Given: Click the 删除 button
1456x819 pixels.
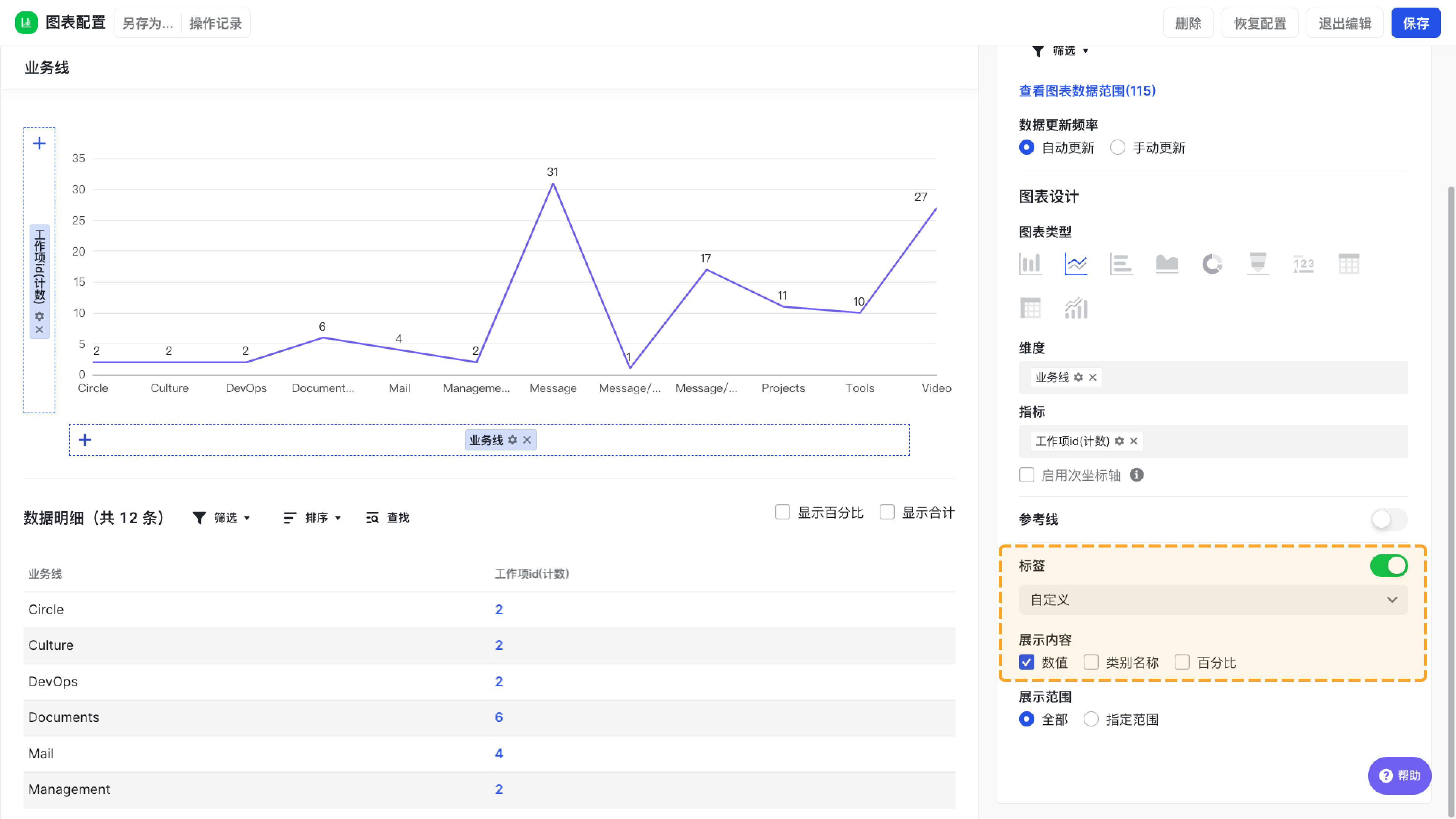Looking at the screenshot, I should [x=1188, y=23].
